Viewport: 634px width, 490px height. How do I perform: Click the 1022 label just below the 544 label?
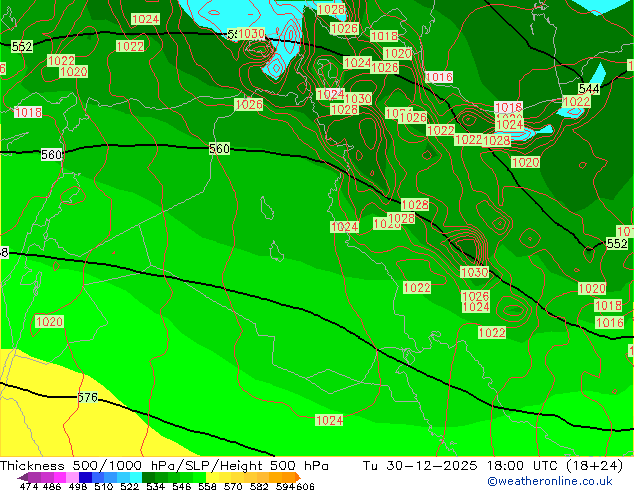point(577,101)
